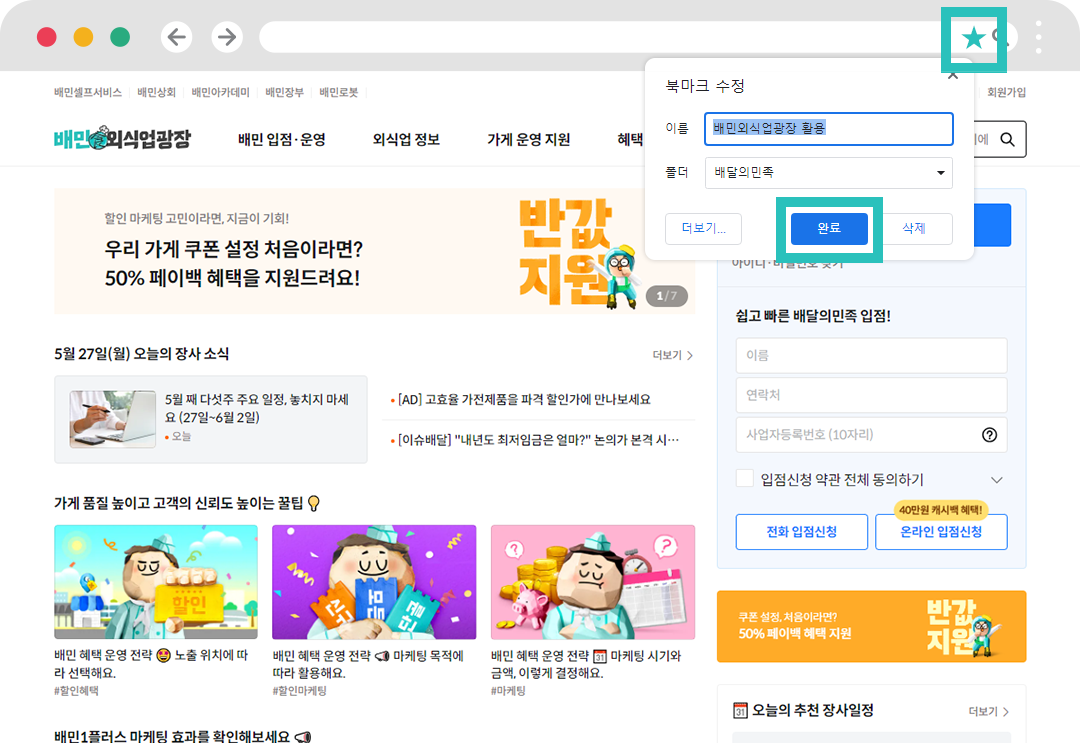Image resolution: width=1080 pixels, height=743 pixels.
Task: Click 더보기 next to 오늘의 추천 장사일정
Action: coord(988,711)
